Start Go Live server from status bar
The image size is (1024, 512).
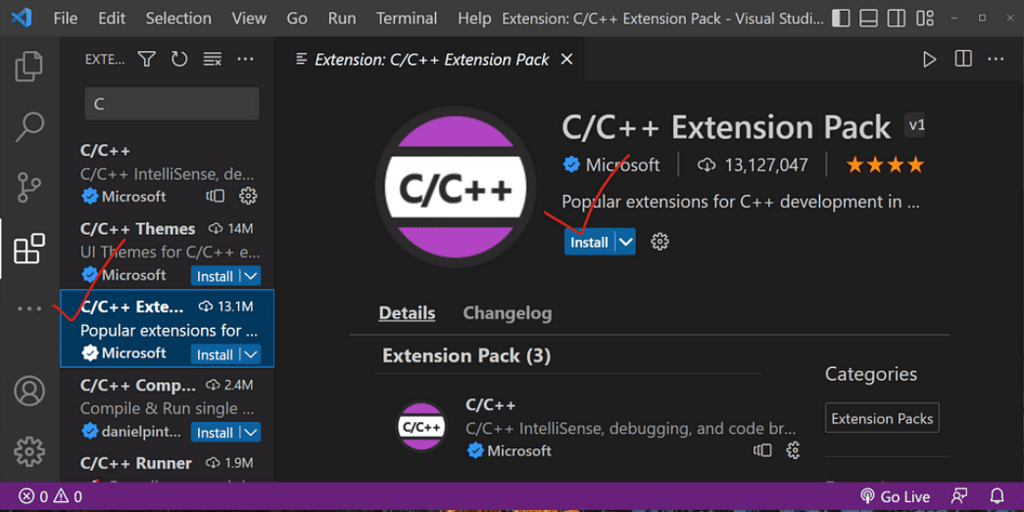coord(895,497)
